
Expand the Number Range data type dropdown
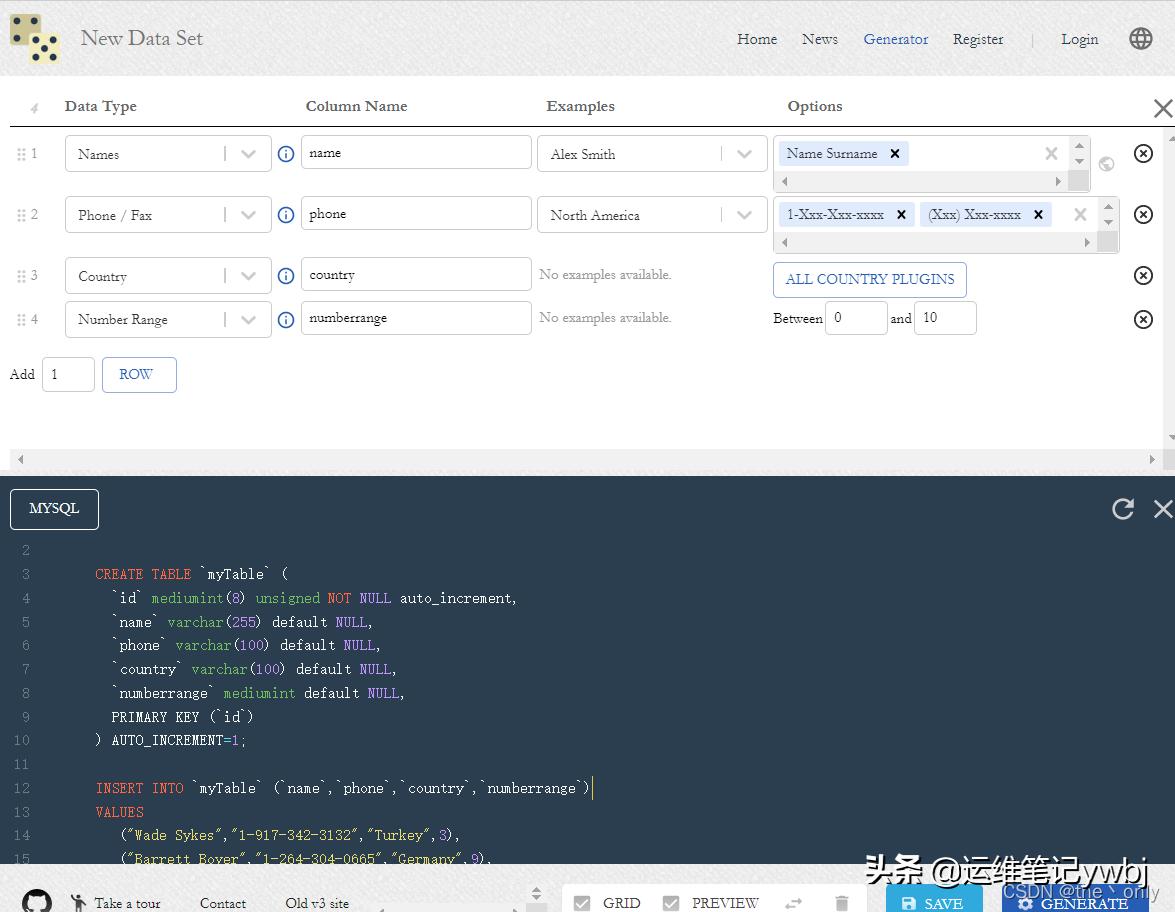(249, 320)
